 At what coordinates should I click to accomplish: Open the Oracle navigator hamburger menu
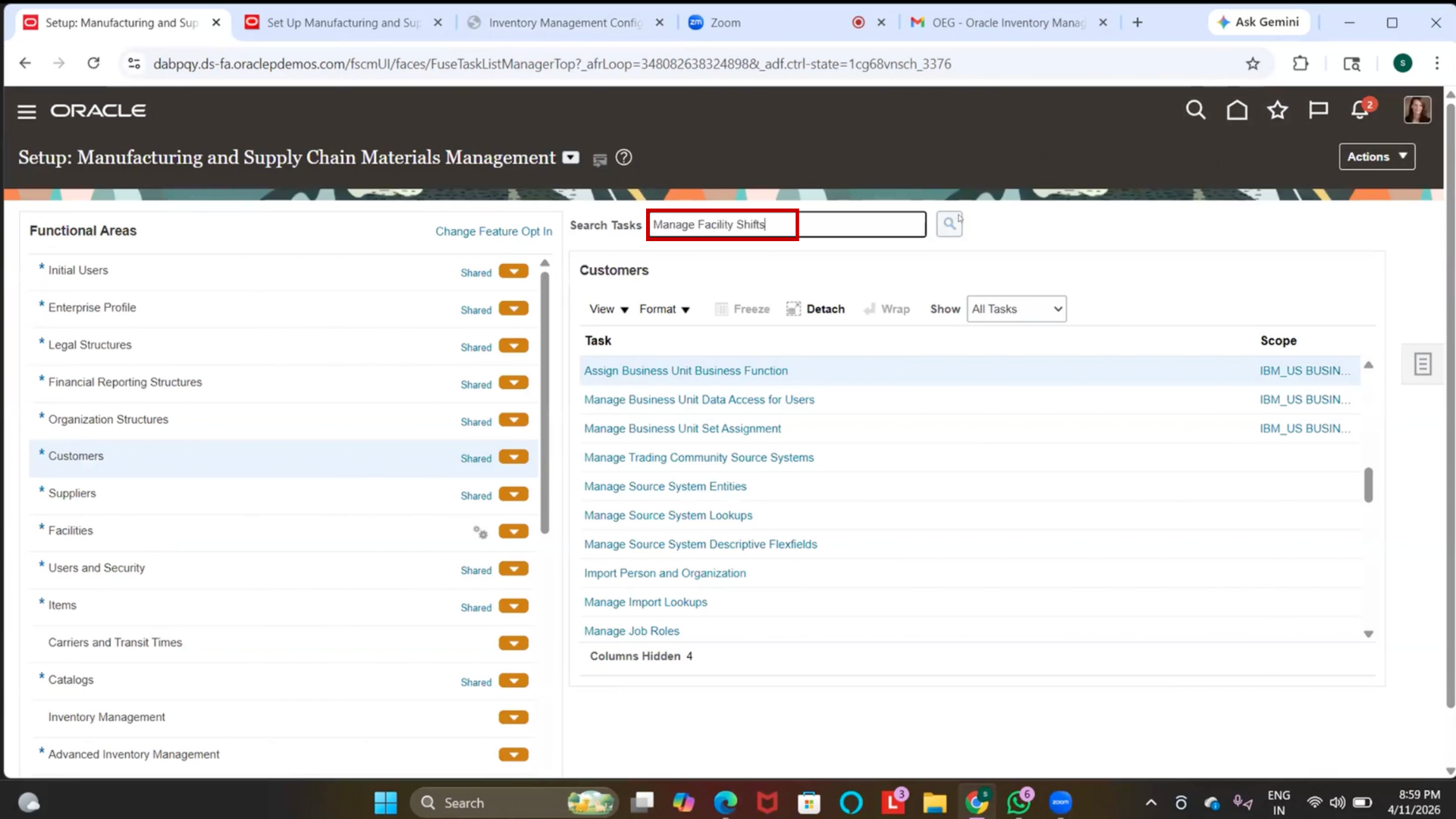[x=27, y=111]
